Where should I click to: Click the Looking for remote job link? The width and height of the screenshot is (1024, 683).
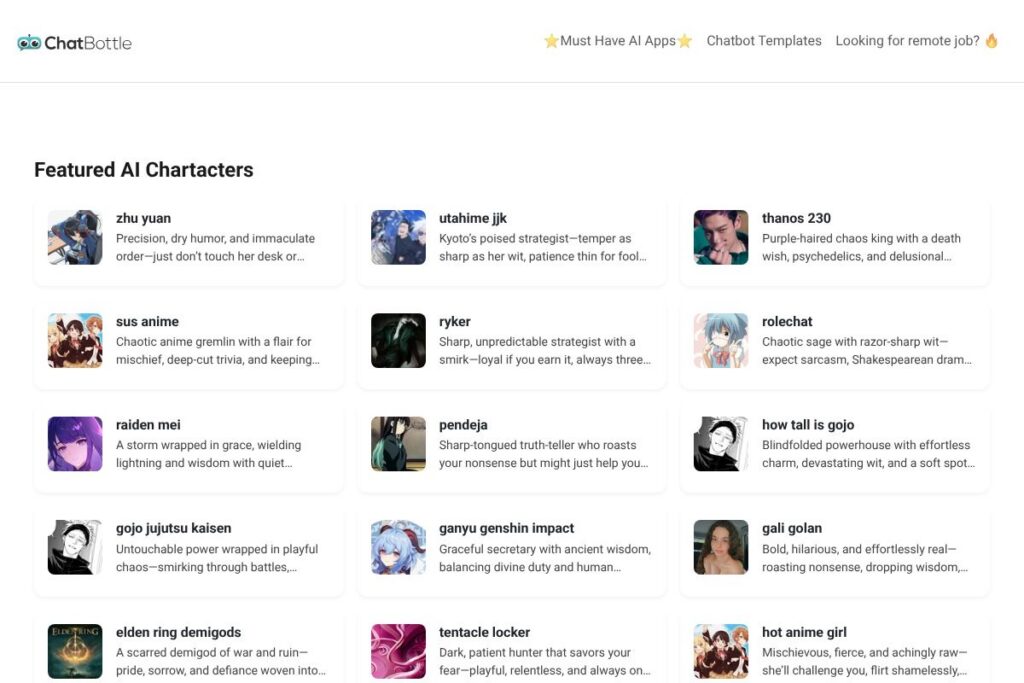pyautogui.click(x=916, y=41)
